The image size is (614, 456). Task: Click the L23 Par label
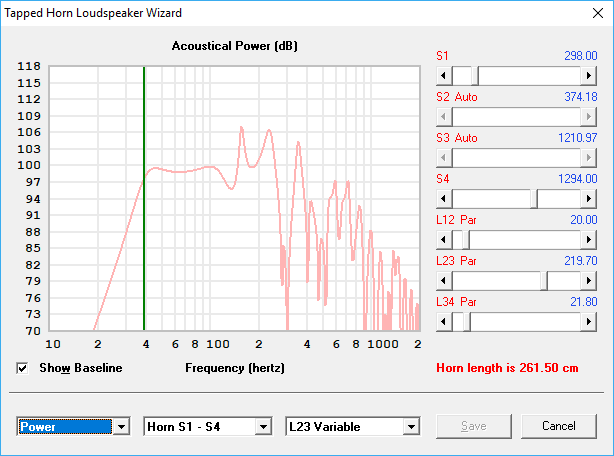point(456,261)
